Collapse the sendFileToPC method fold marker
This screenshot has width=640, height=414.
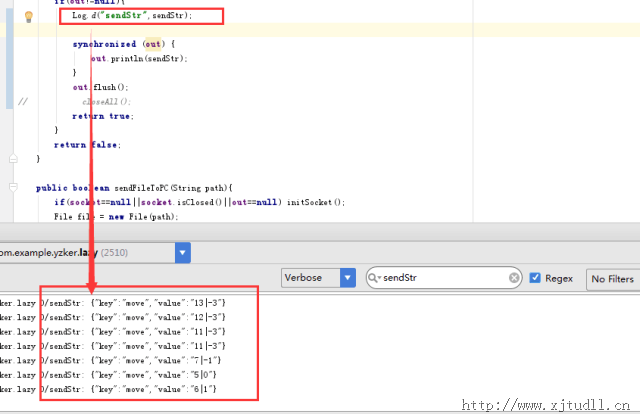(13, 187)
